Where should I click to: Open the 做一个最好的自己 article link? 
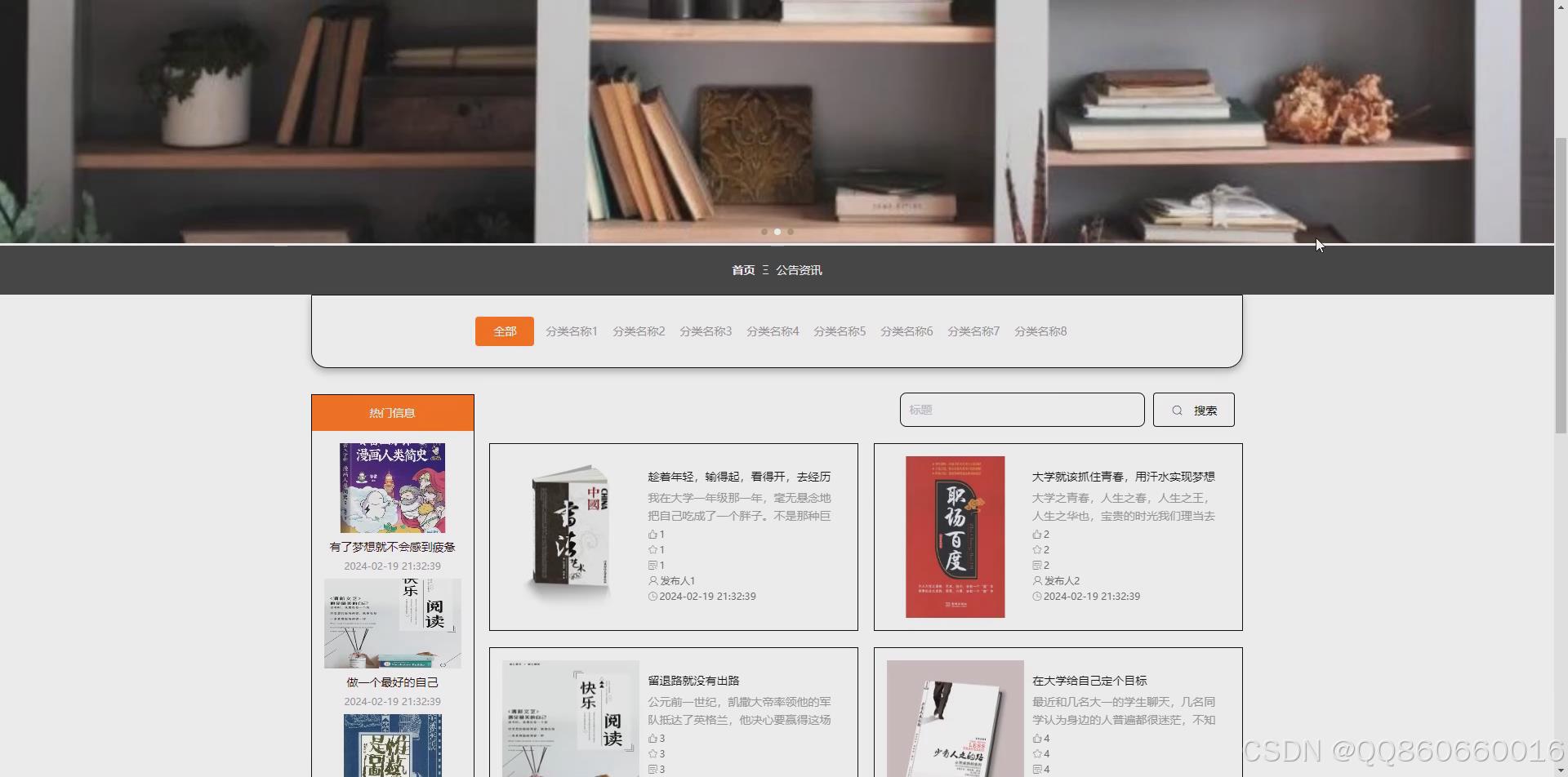pos(393,682)
